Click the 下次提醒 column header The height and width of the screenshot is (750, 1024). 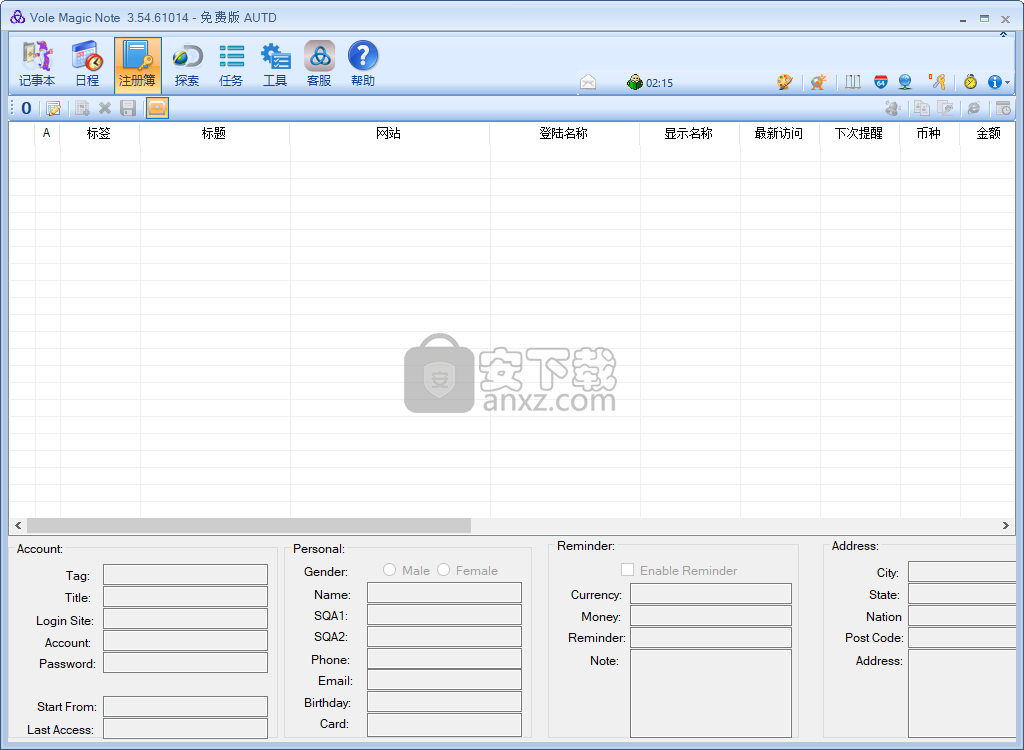(x=859, y=133)
